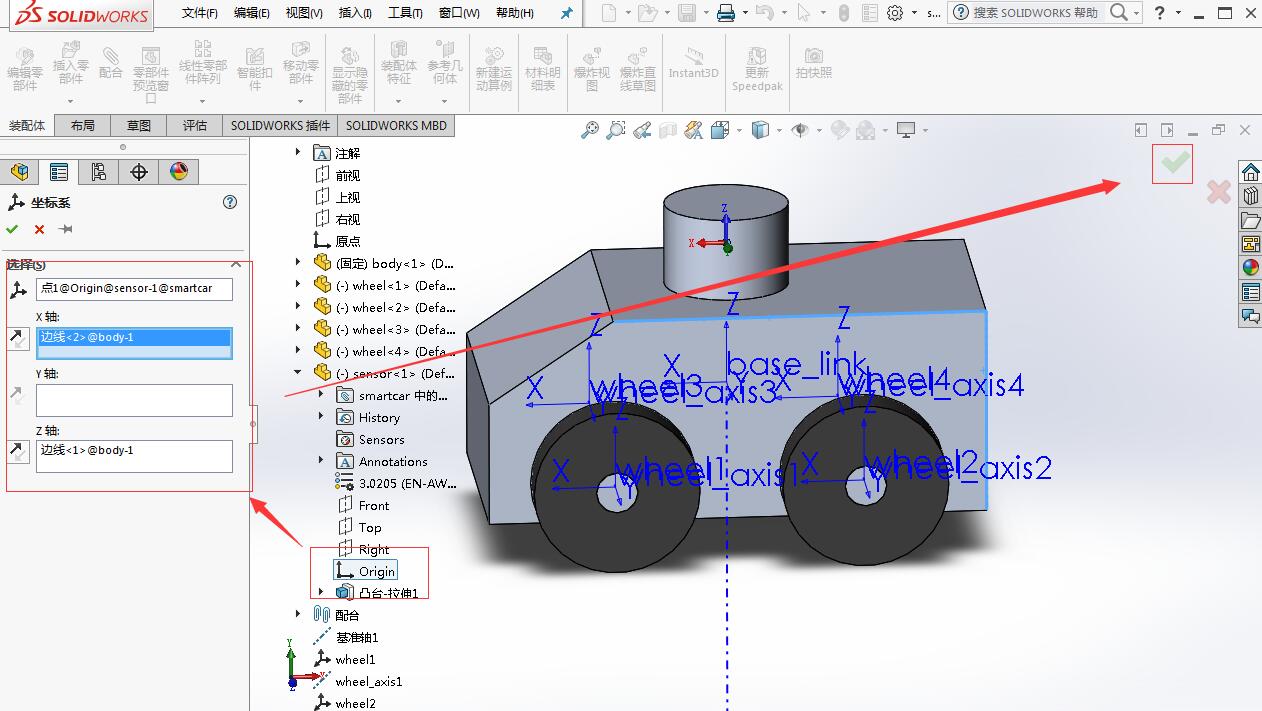The height and width of the screenshot is (711, 1262).
Task: Open Display Style cube icon
Action: (761, 130)
